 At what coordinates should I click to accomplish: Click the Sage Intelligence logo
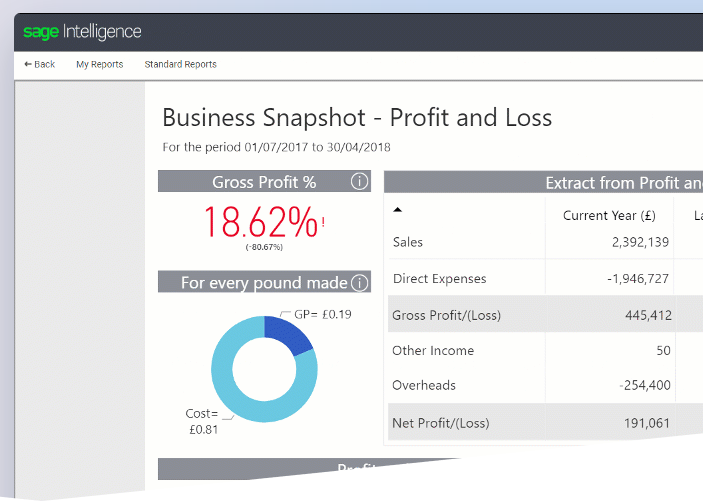(x=83, y=32)
